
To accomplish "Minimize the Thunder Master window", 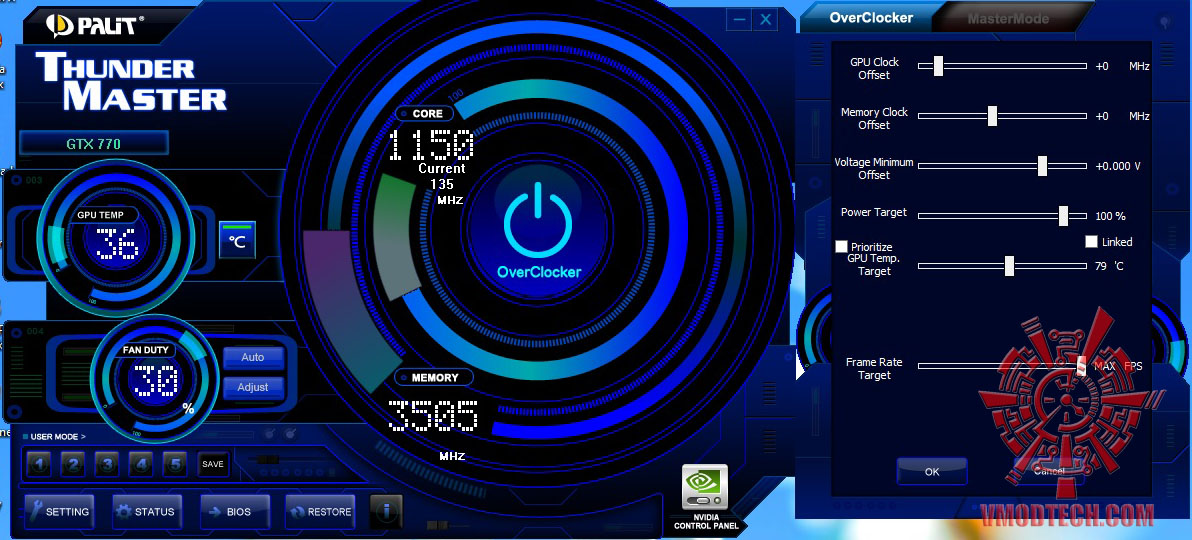I will (738, 21).
